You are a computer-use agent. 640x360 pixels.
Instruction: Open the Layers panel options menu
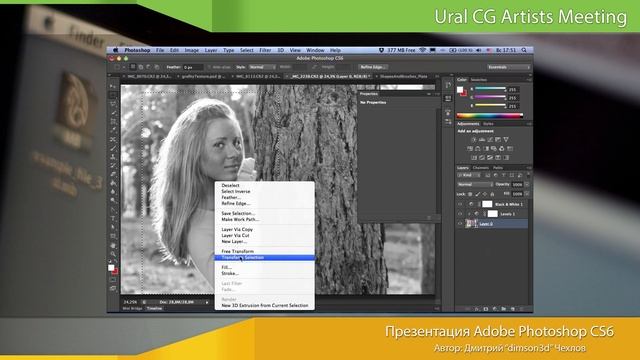(x=529, y=168)
